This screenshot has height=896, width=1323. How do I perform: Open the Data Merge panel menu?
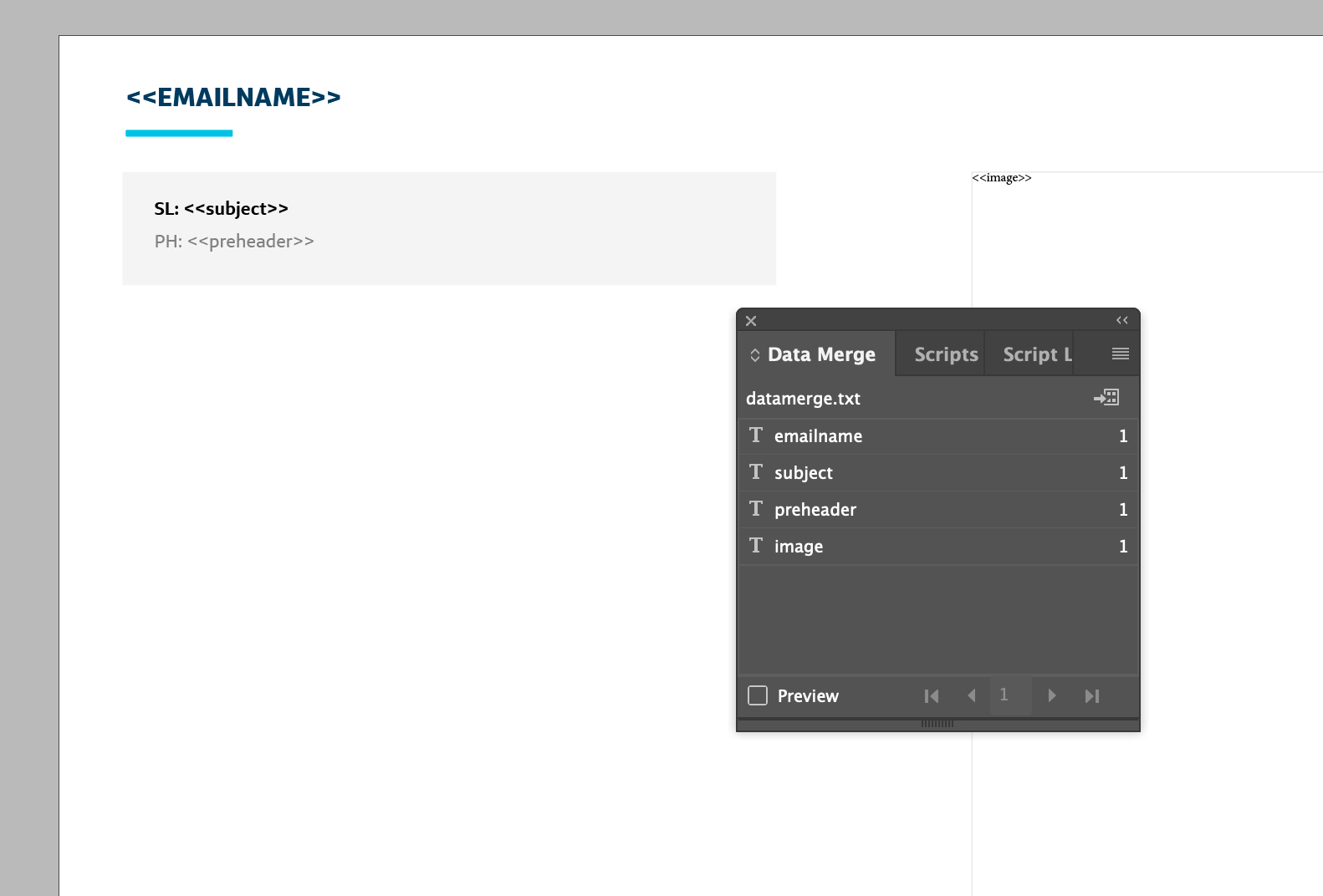click(1121, 354)
